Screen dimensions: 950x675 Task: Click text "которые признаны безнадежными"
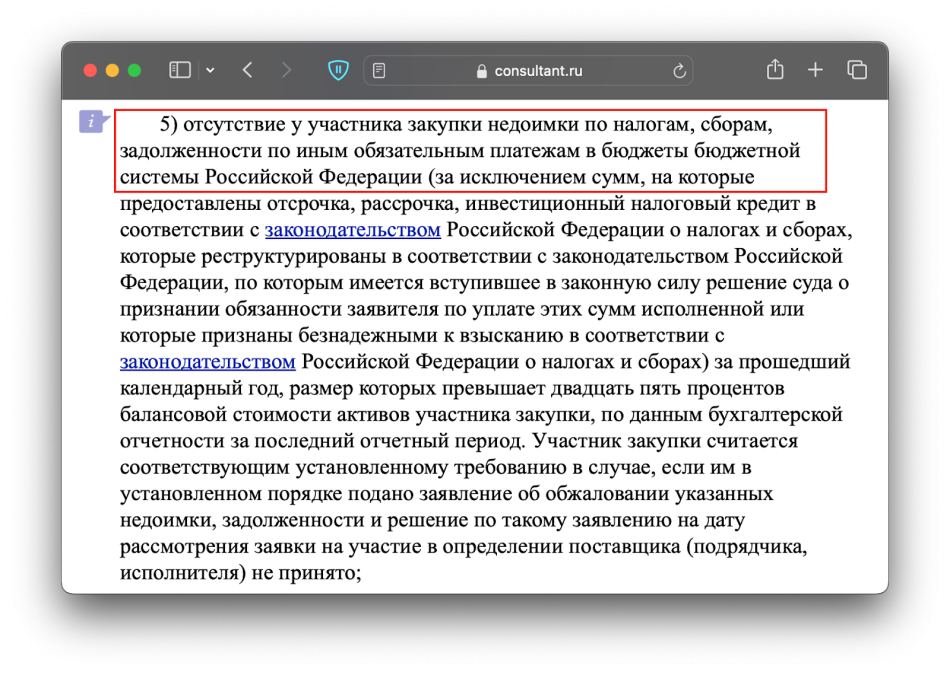tap(281, 336)
